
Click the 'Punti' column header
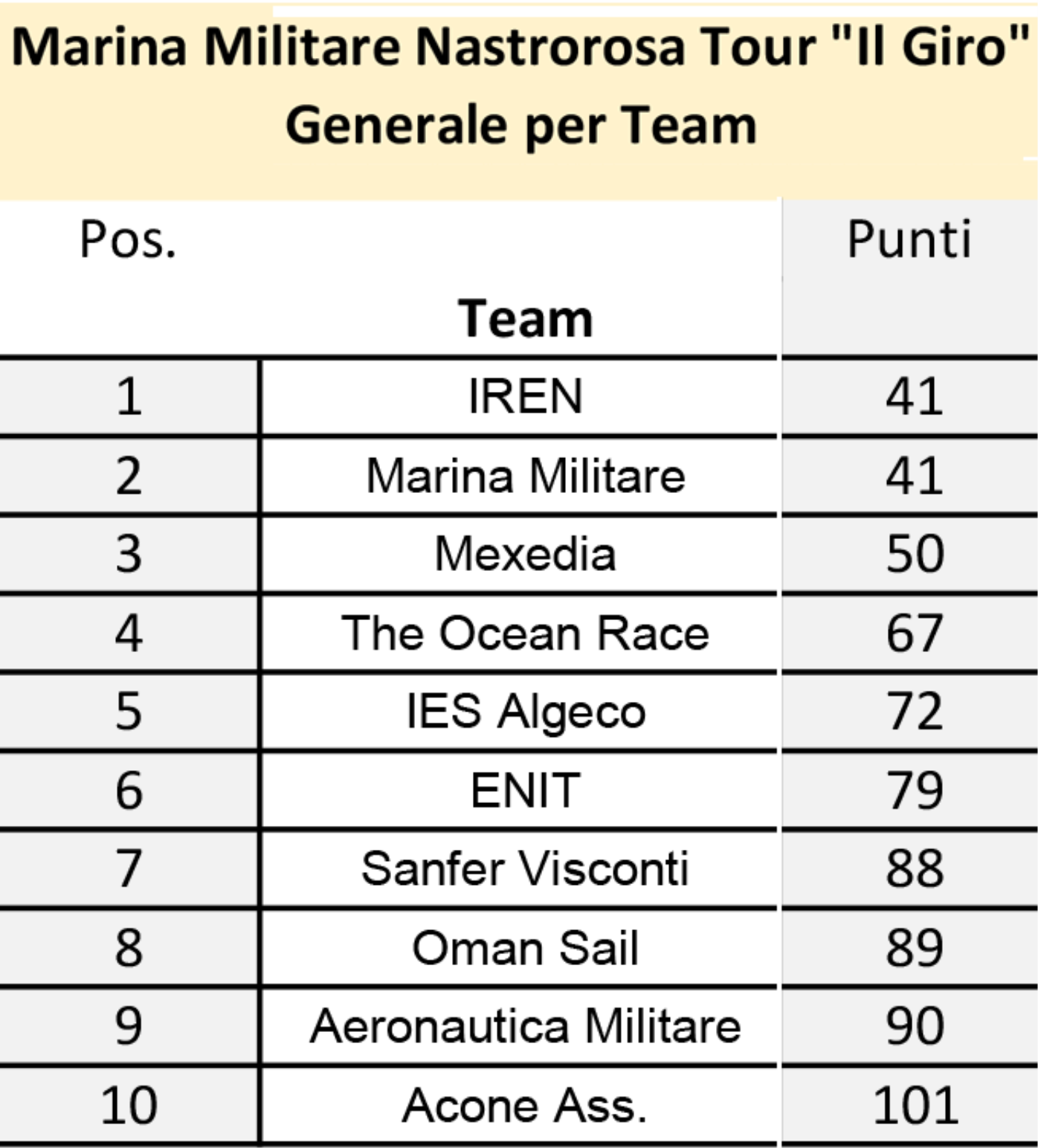[x=909, y=240]
